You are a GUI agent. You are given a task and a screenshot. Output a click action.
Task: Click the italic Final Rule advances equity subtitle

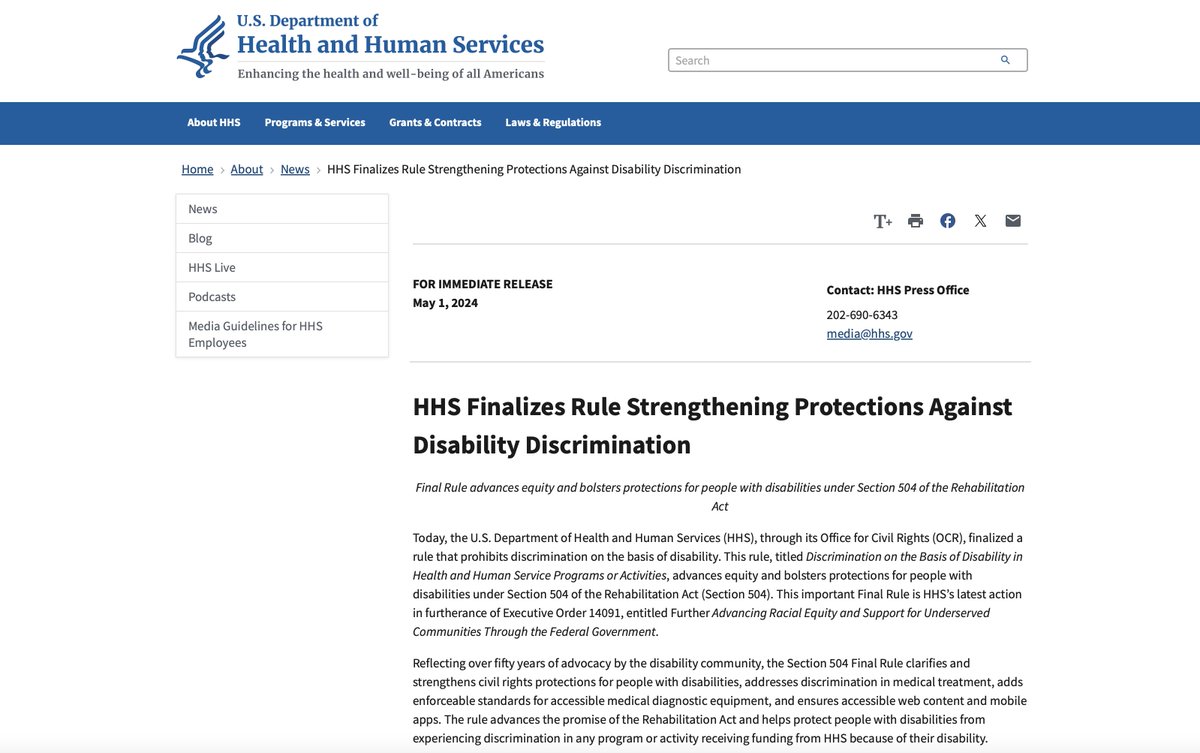pos(720,496)
